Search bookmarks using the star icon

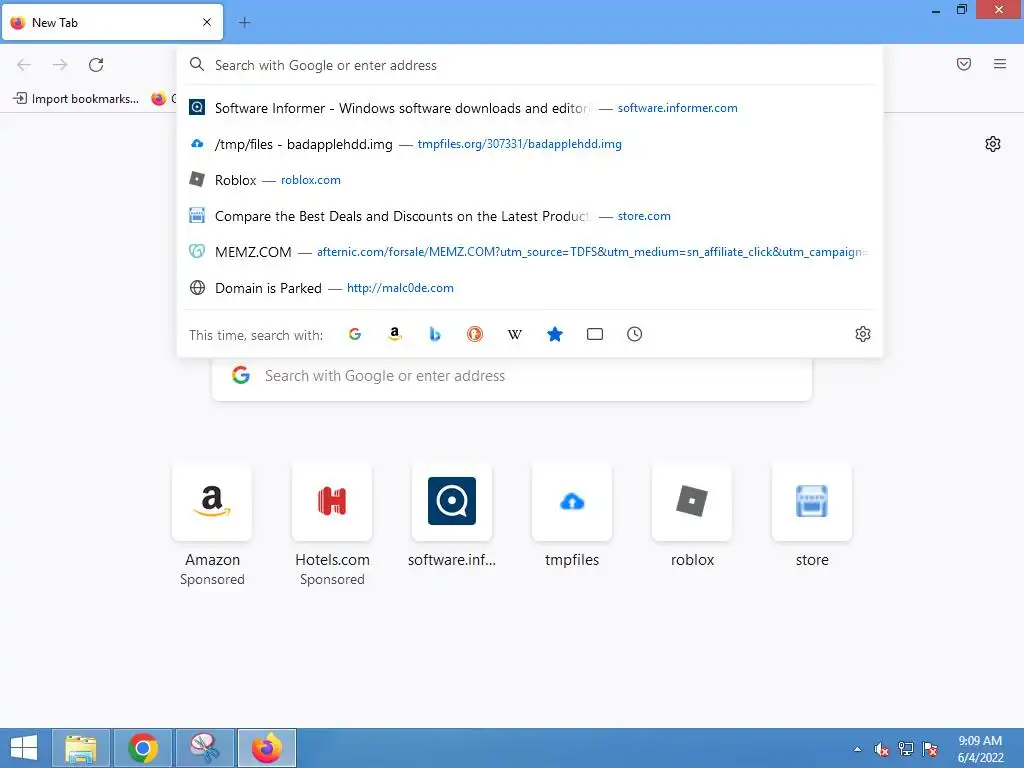point(554,334)
